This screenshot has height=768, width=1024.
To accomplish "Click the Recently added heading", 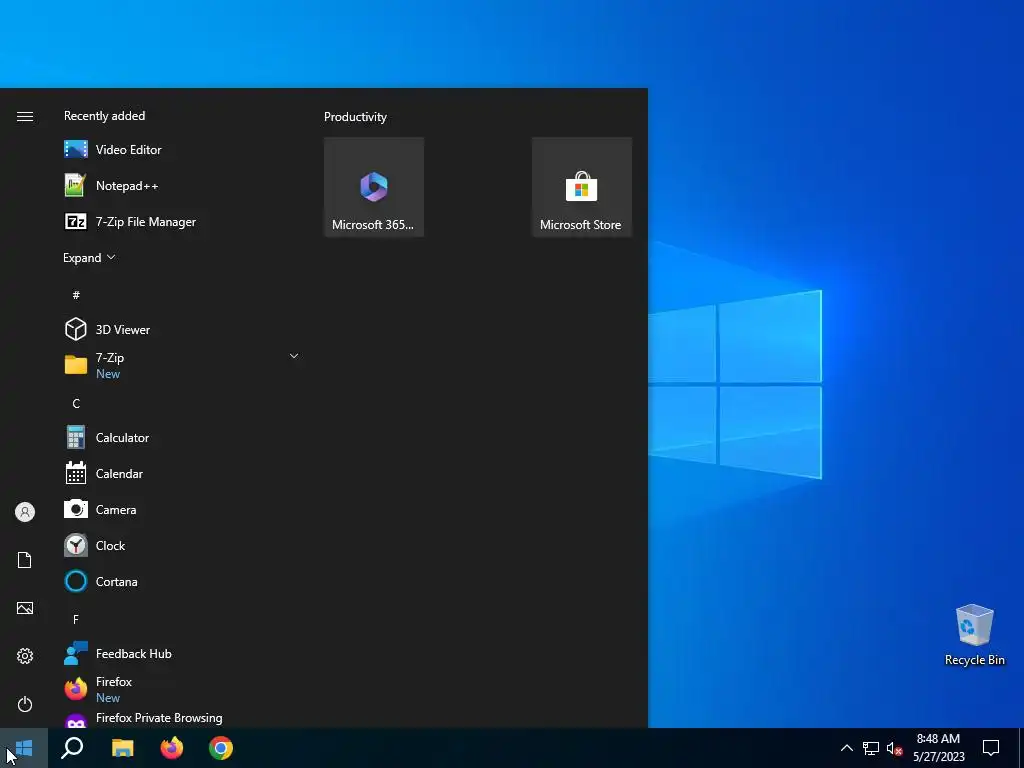I will 104,116.
